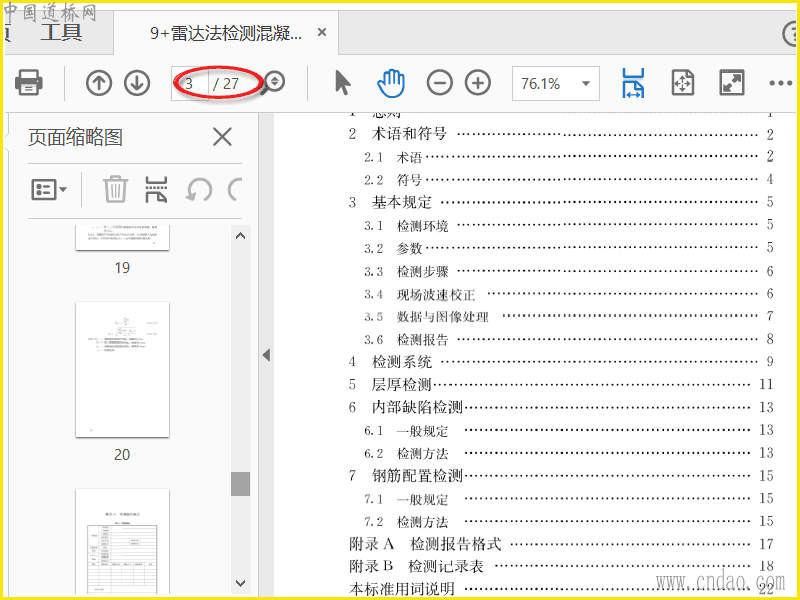Click 7.2 检测方法 entry
This screenshot has height=600, width=800.
coord(569,521)
